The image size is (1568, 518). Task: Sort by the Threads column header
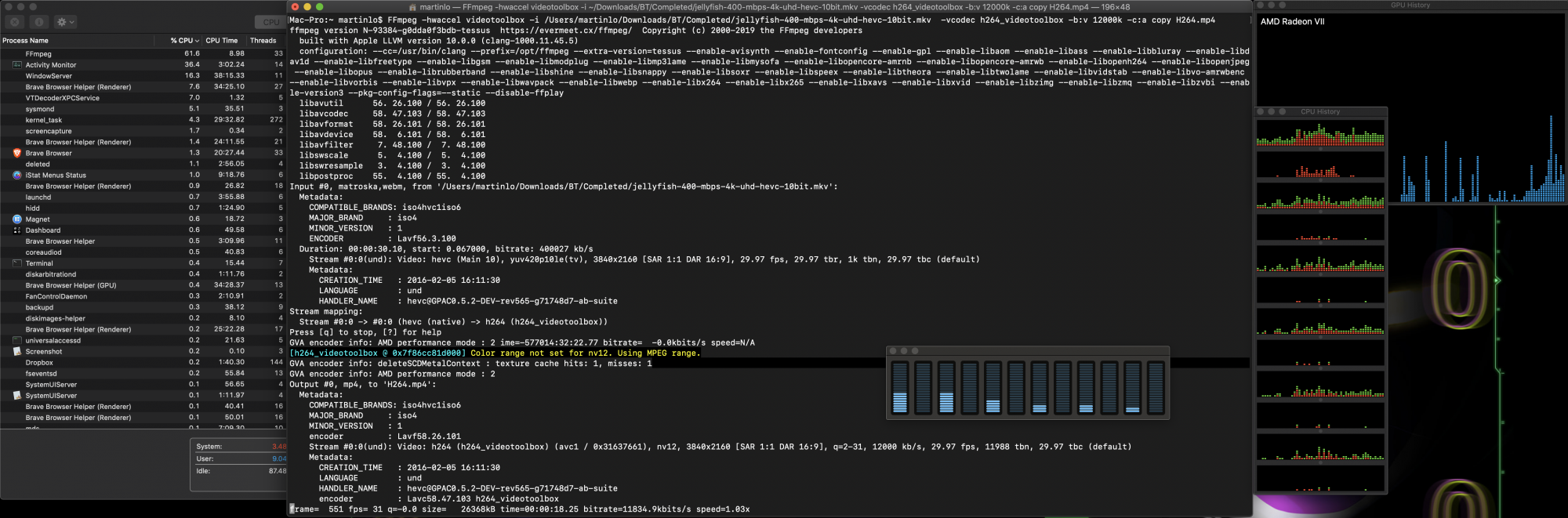(x=263, y=40)
